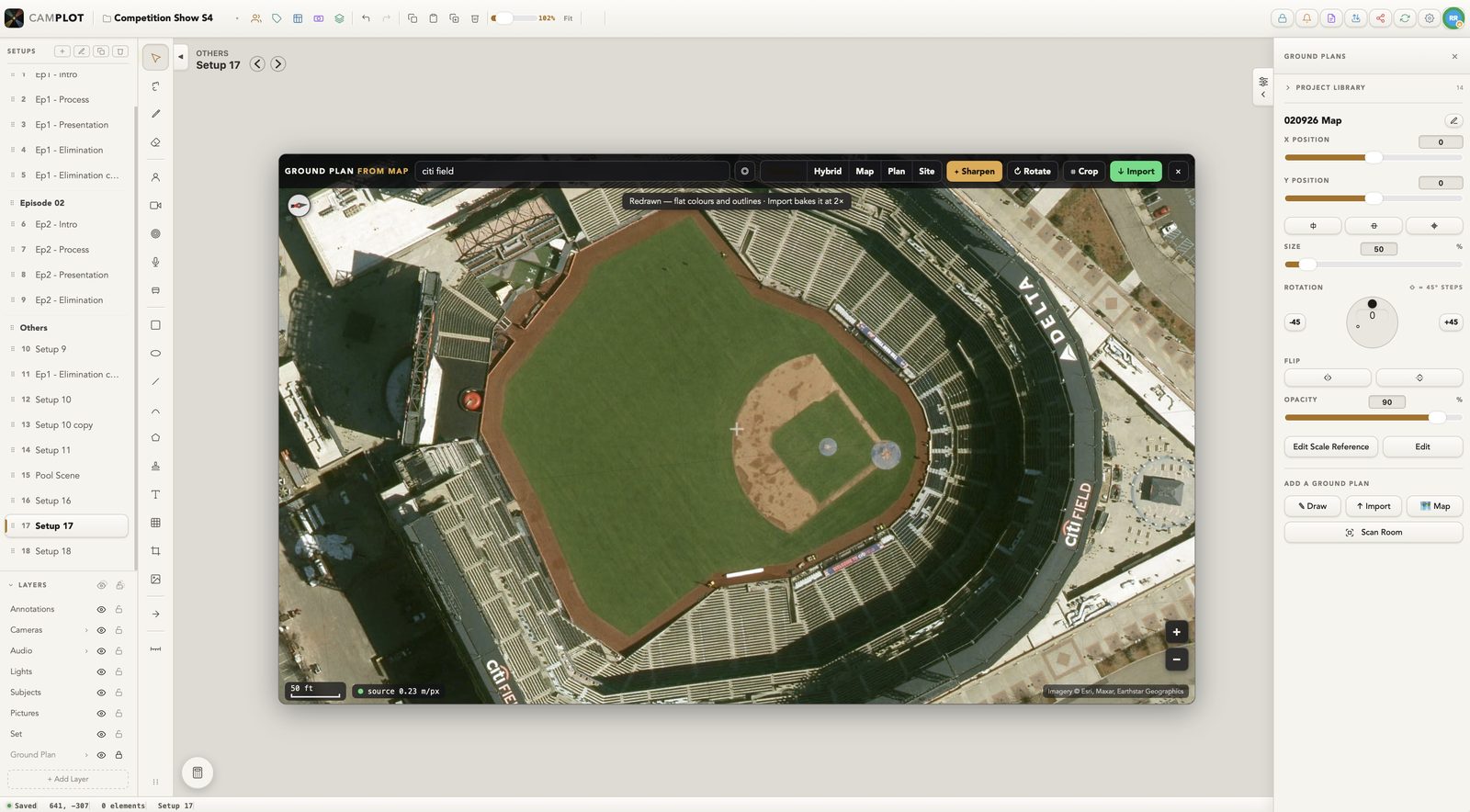Screen dimensions: 1470x812
Task: Click the green Import map button
Action: coord(1136,172)
